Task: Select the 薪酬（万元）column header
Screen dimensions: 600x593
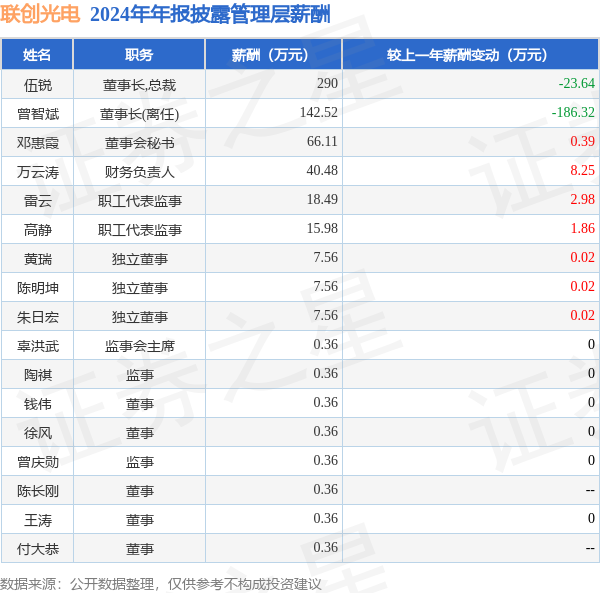Action: coord(273,55)
